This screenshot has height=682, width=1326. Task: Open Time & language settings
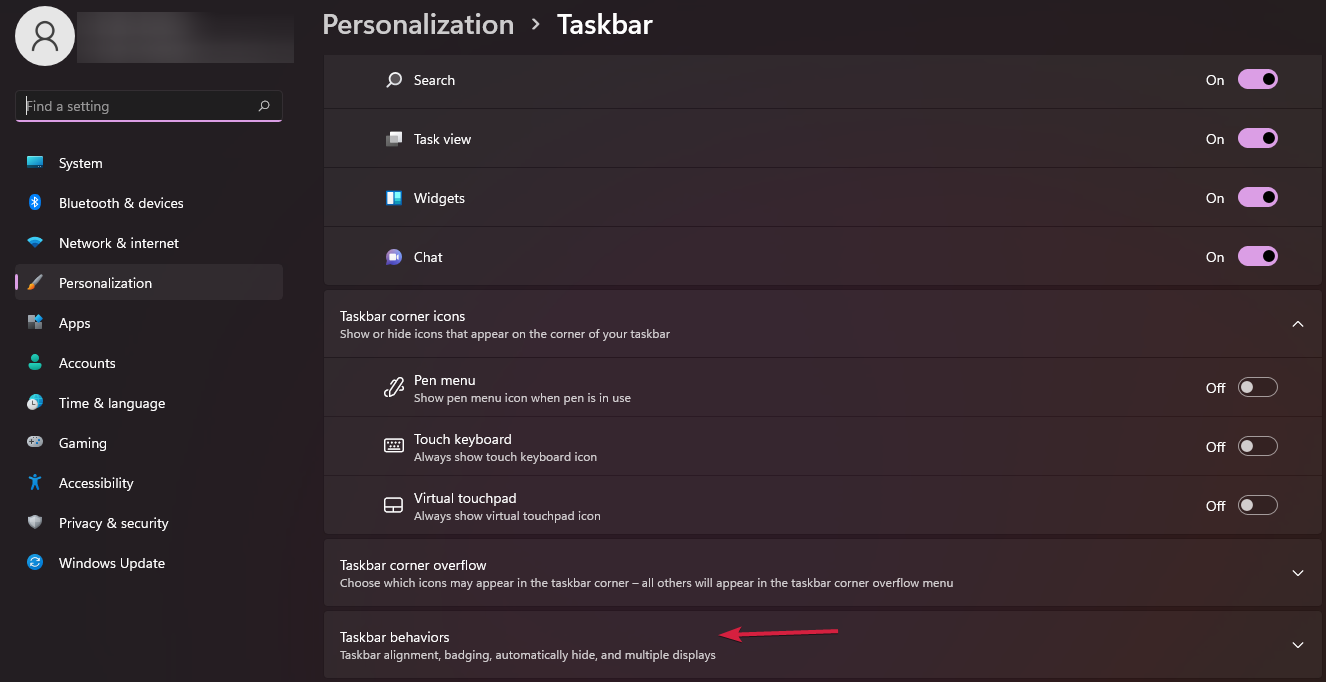coord(111,403)
